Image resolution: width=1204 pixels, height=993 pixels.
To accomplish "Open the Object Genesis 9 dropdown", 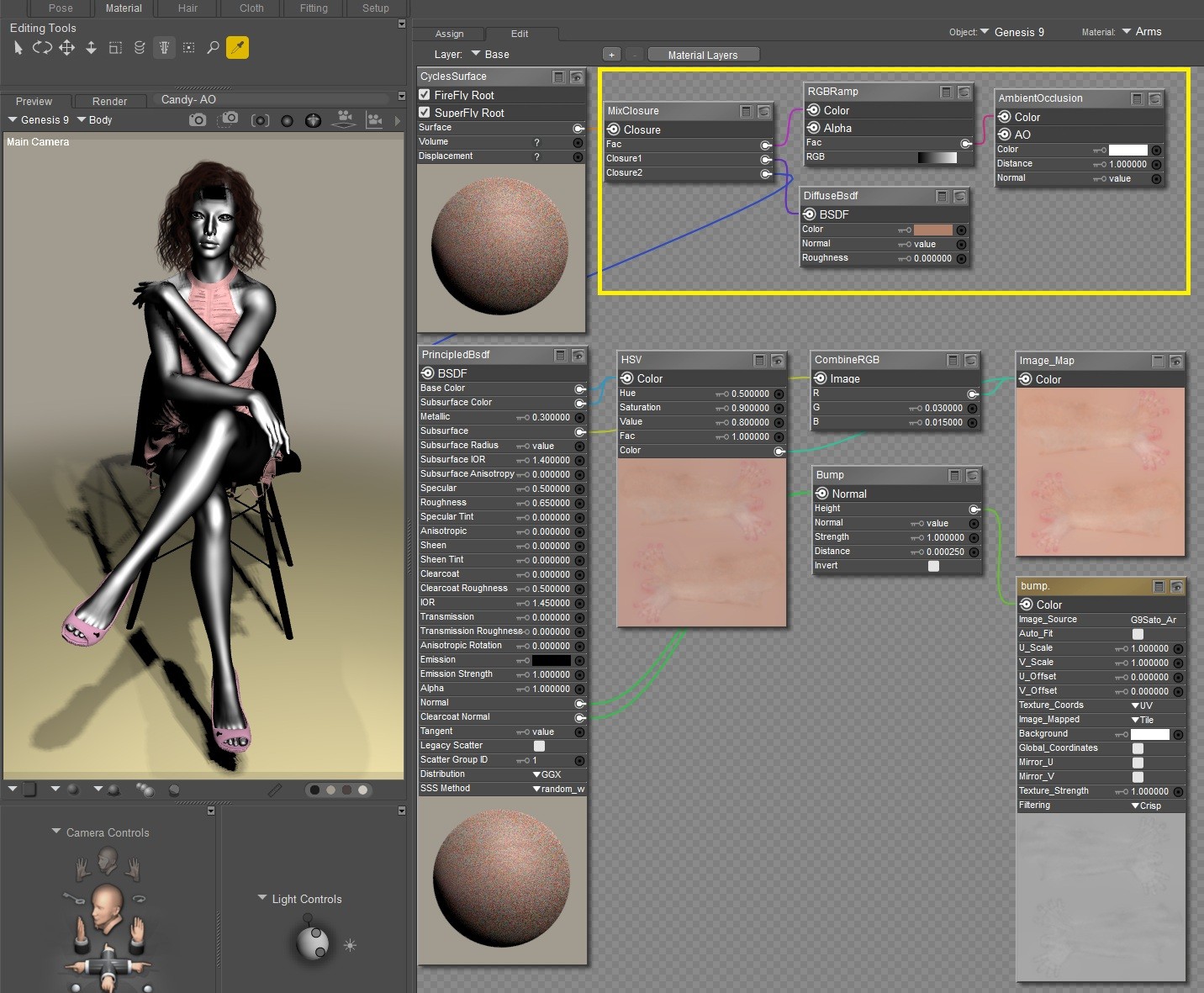I will click(1012, 32).
